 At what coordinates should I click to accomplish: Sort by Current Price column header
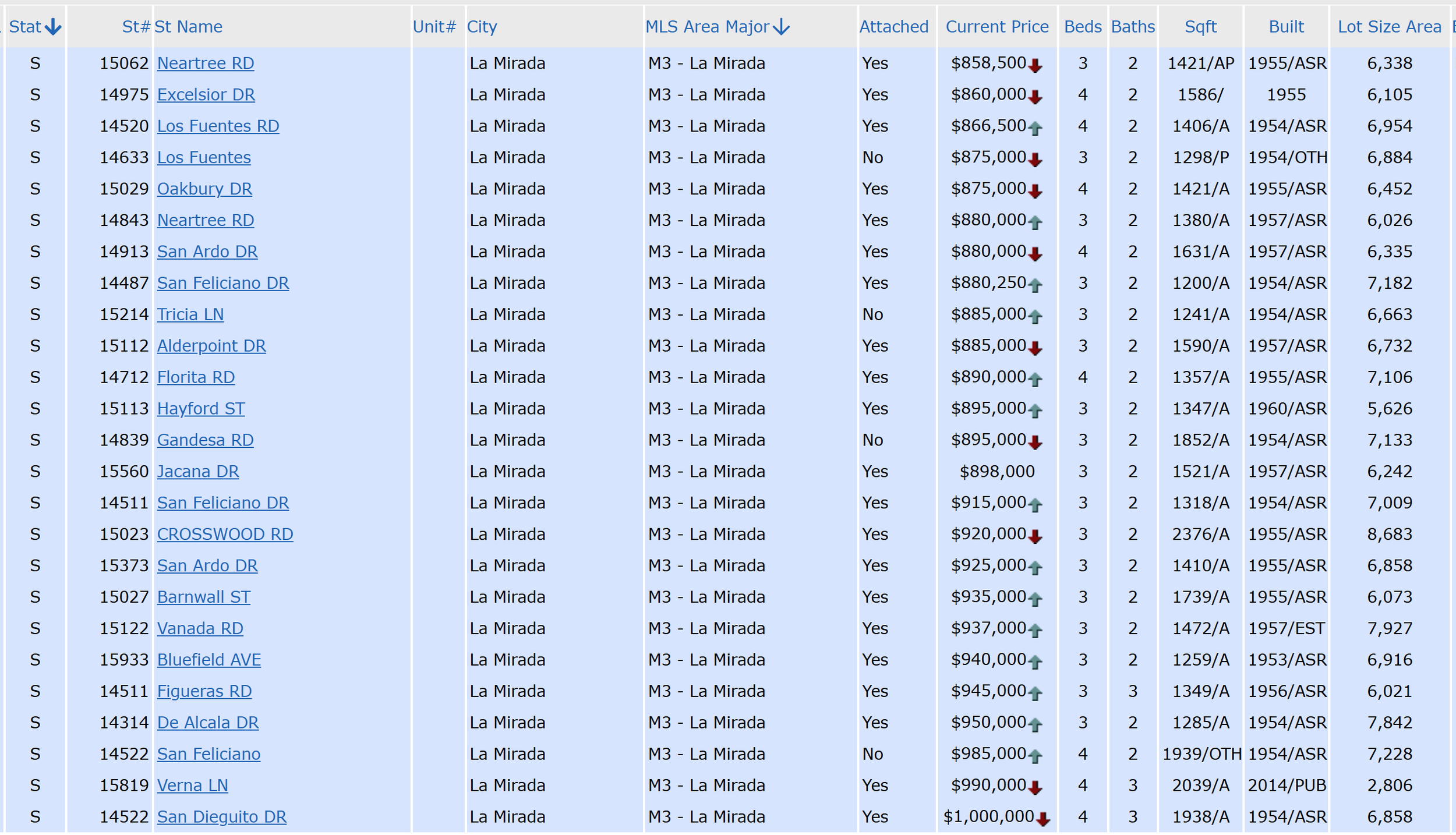[996, 27]
